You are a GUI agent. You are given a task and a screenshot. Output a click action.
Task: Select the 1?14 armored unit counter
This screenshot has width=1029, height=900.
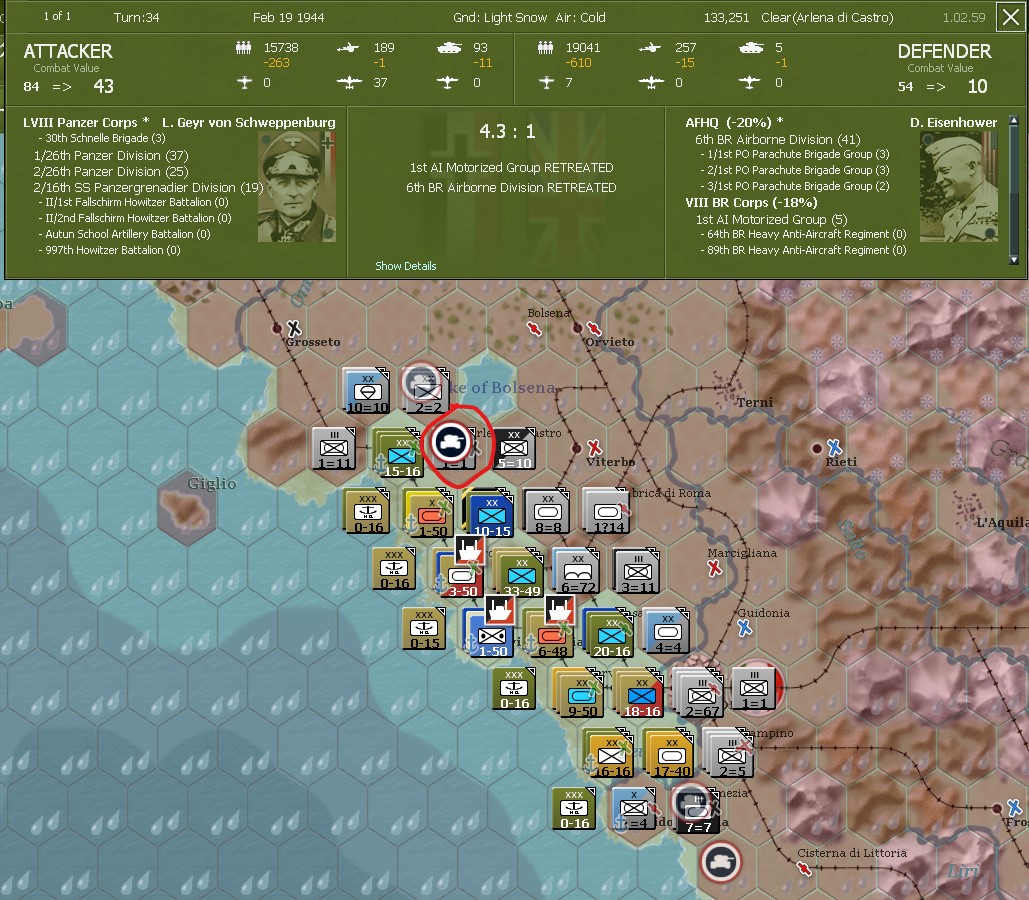coord(606,511)
